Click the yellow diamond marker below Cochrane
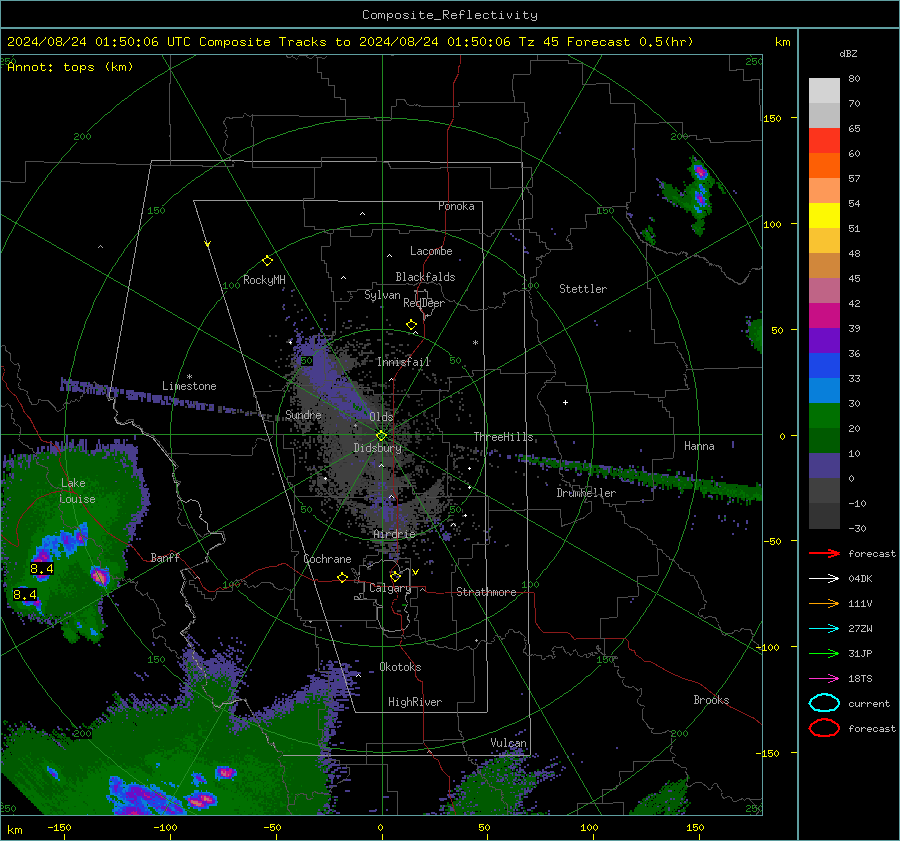Image resolution: width=900 pixels, height=841 pixels. (x=342, y=578)
